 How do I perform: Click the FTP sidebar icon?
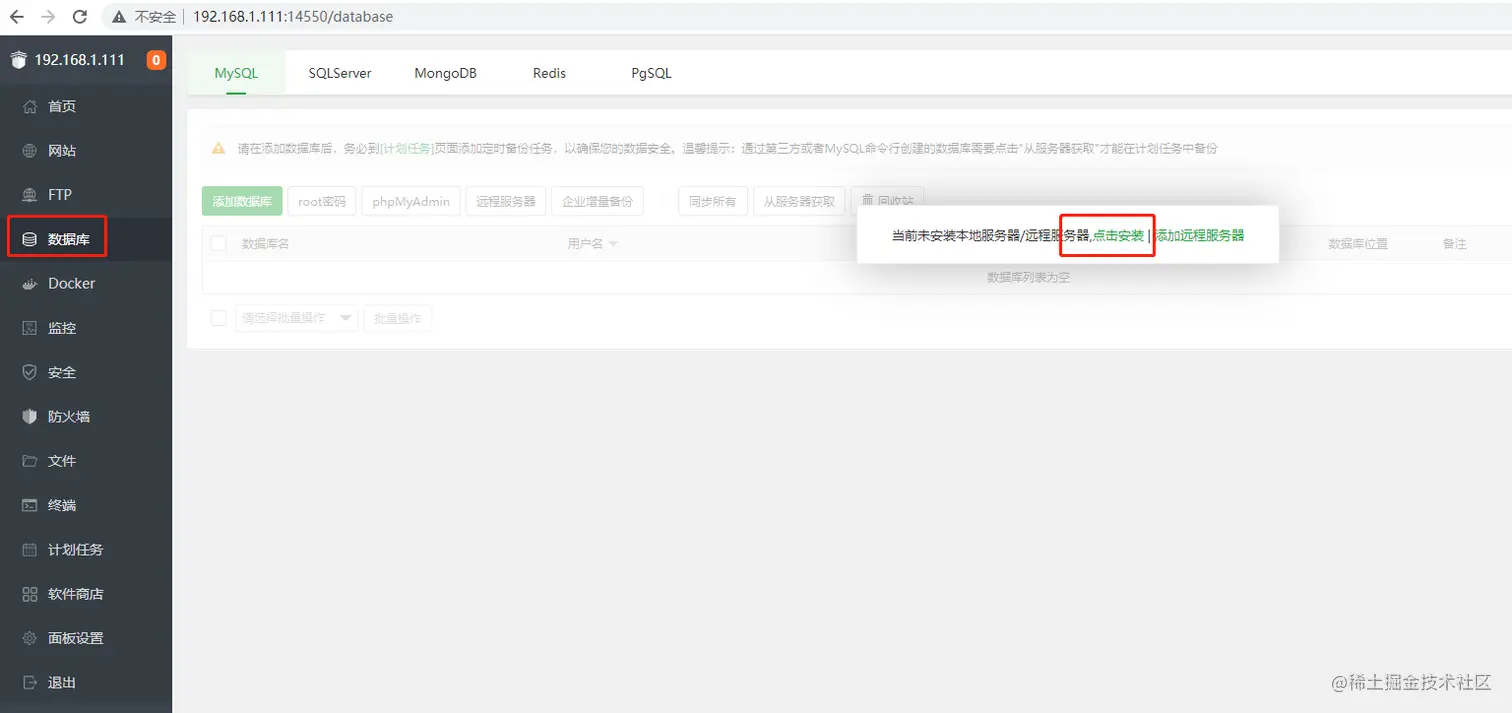click(x=30, y=195)
